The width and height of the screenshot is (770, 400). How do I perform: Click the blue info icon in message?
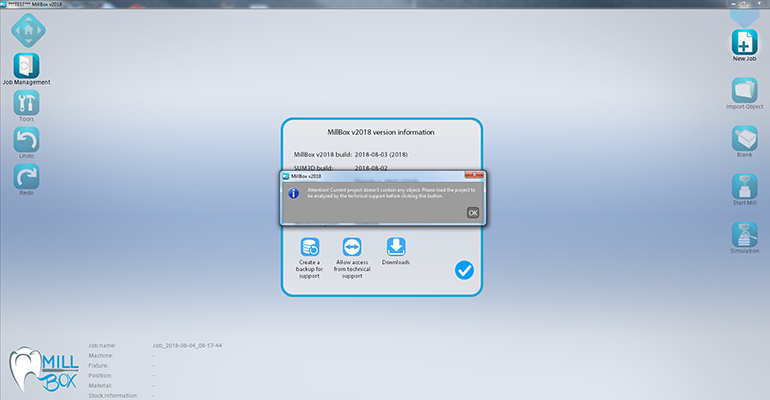pos(294,193)
